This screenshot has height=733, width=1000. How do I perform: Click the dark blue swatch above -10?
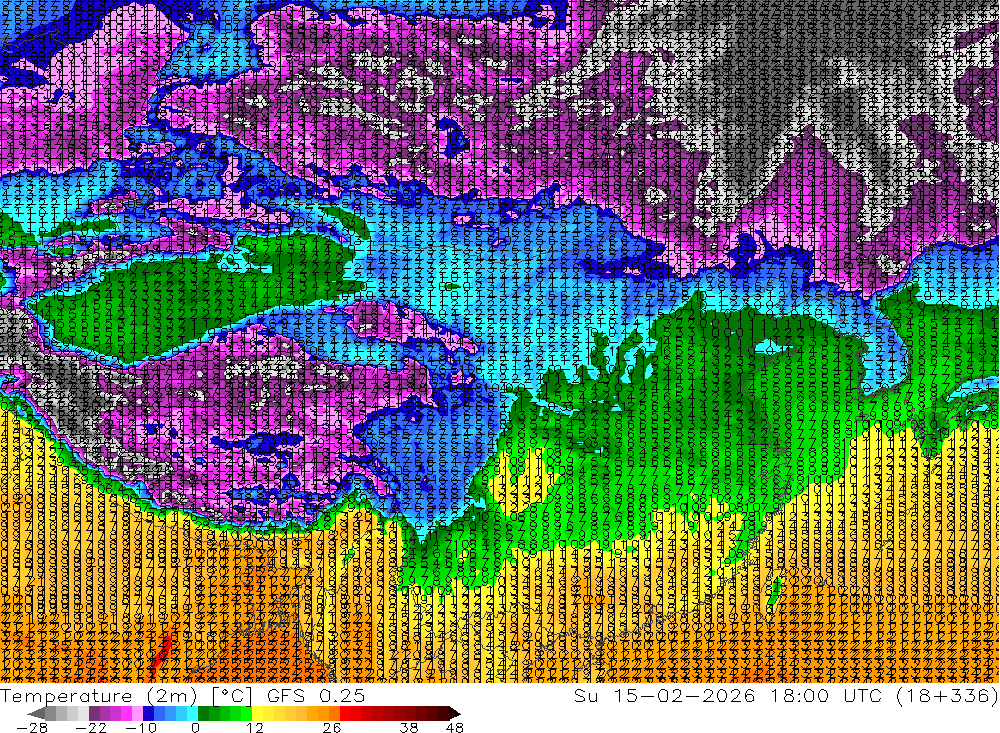(x=148, y=713)
